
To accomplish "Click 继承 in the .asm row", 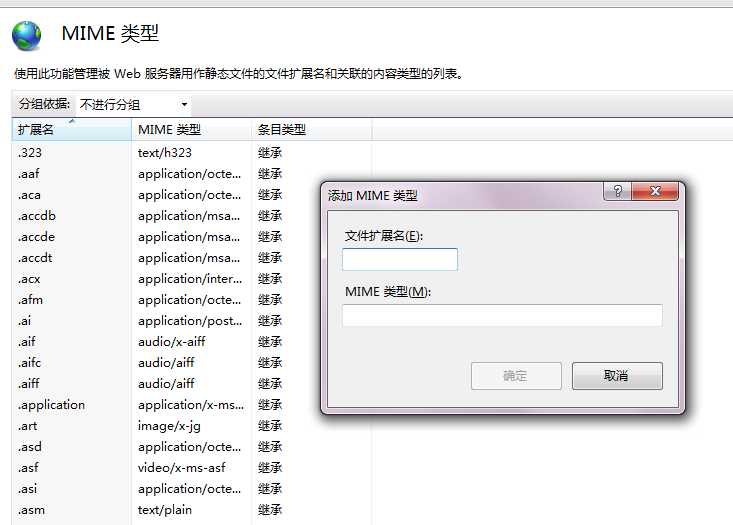I will [x=270, y=510].
